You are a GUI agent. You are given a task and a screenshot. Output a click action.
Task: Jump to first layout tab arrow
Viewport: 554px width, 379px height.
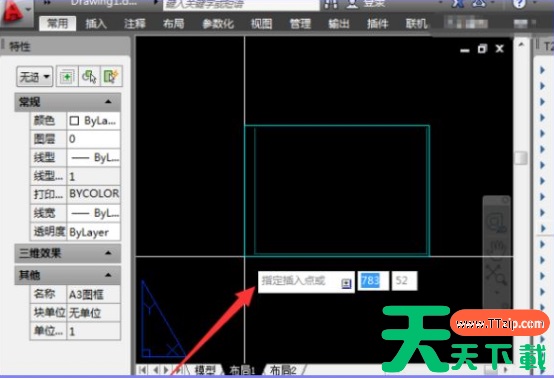pyautogui.click(x=143, y=370)
